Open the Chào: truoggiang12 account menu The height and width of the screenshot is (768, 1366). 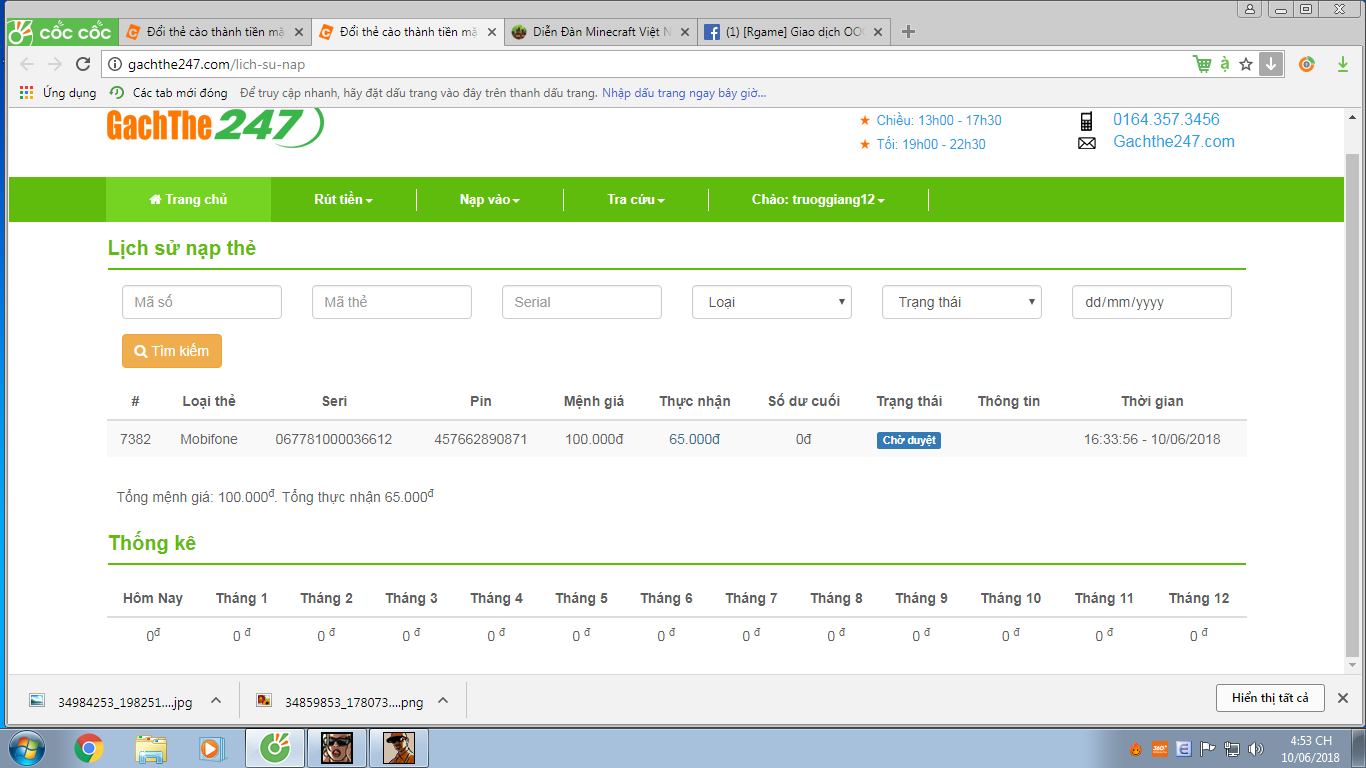tap(818, 199)
